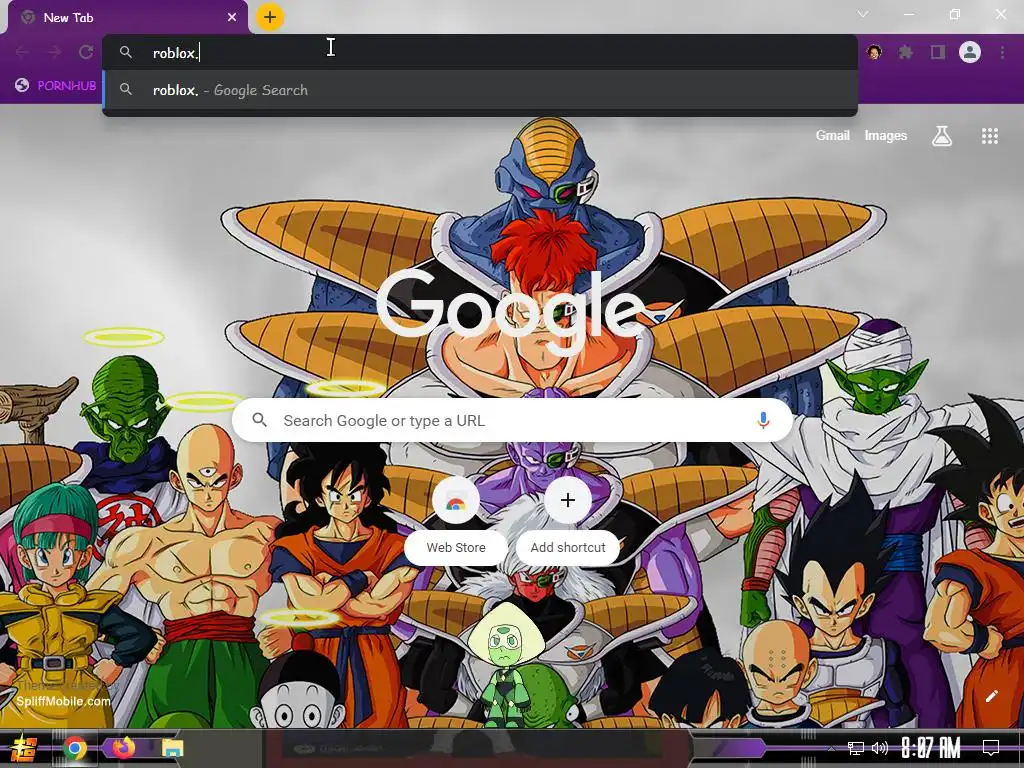
Task: Click the Search Google or type a URL box
Action: click(513, 420)
